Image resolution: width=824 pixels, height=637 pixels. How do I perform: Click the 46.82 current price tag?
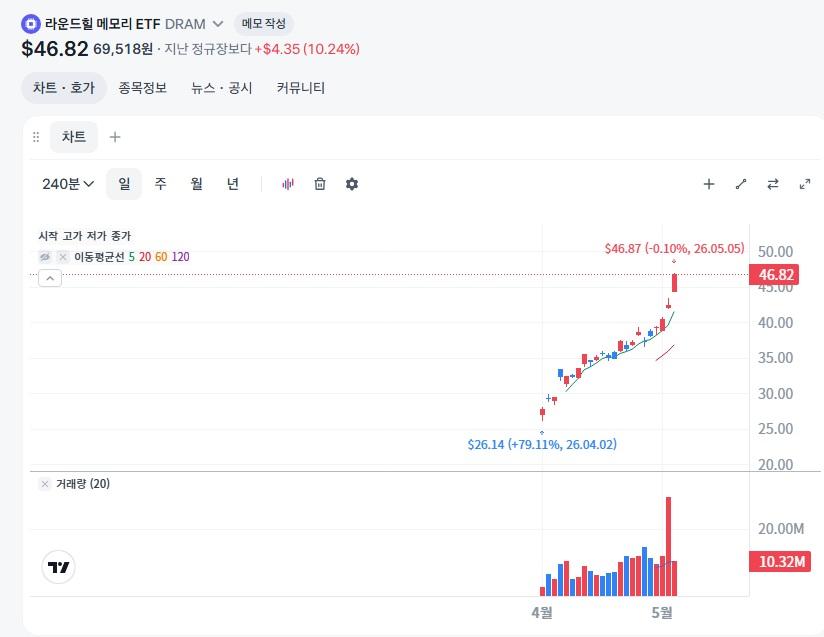tap(774, 274)
